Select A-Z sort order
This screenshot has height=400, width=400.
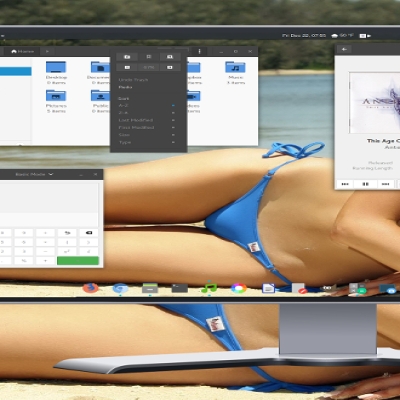point(148,105)
